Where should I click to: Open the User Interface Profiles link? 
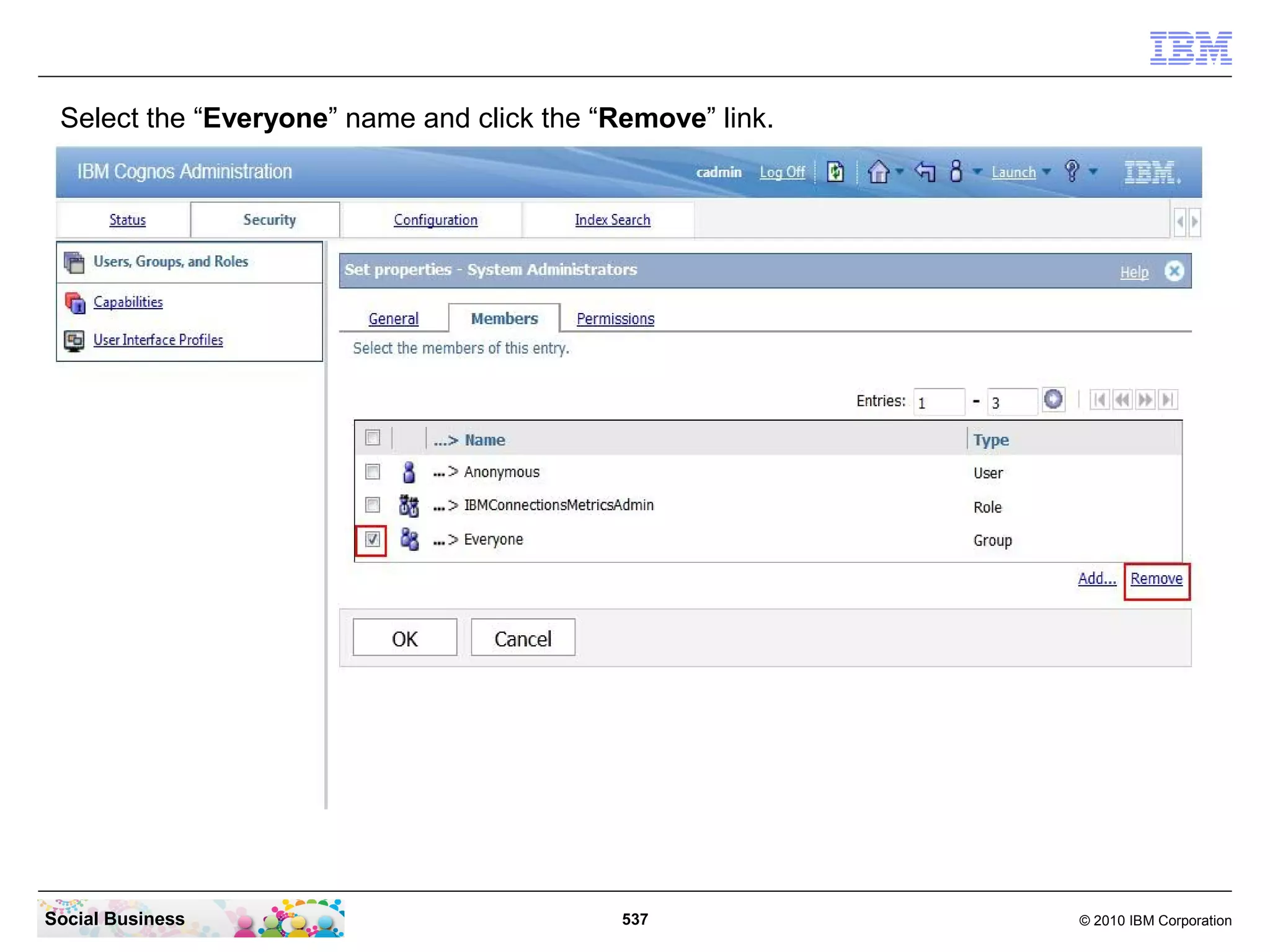pos(158,340)
